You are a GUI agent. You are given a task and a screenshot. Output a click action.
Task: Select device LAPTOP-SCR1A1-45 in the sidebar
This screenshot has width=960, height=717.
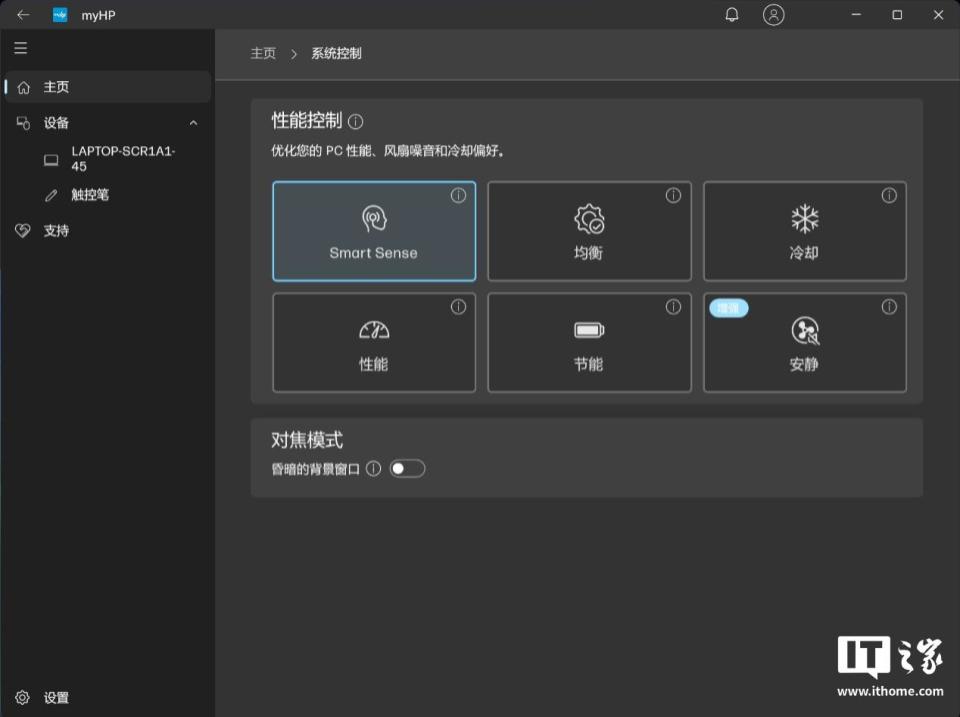120,159
